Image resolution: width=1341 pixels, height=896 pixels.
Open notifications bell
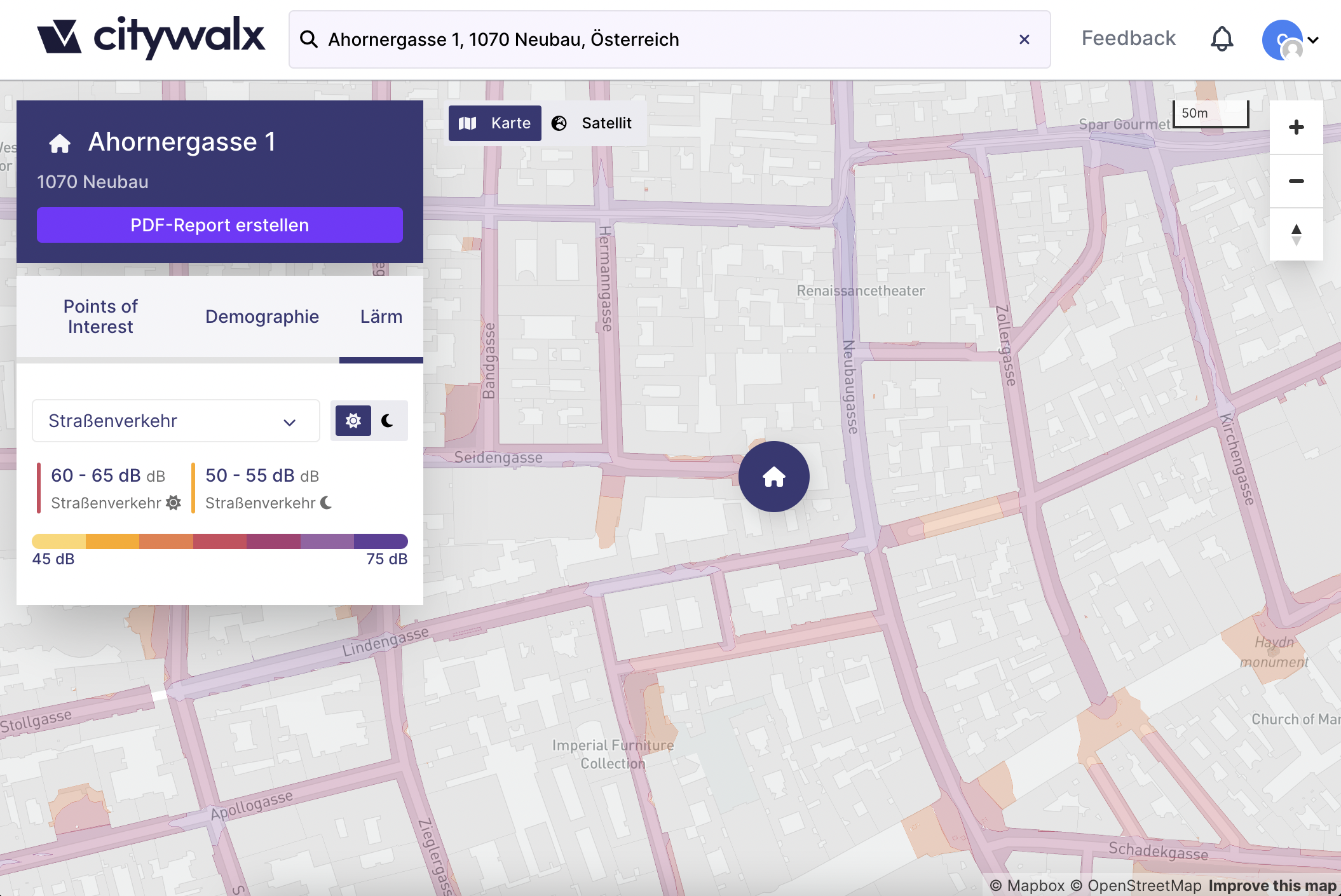(1222, 39)
